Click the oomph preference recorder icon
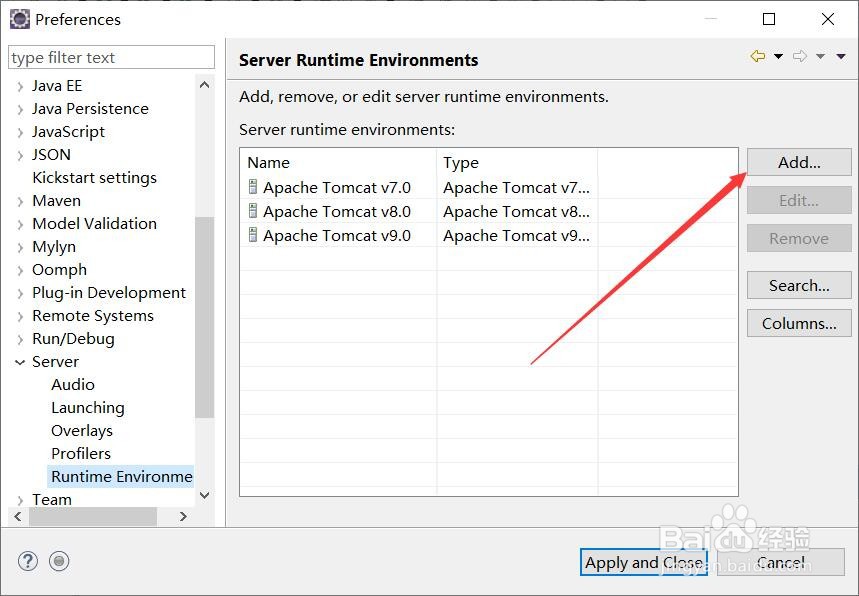 [59, 561]
